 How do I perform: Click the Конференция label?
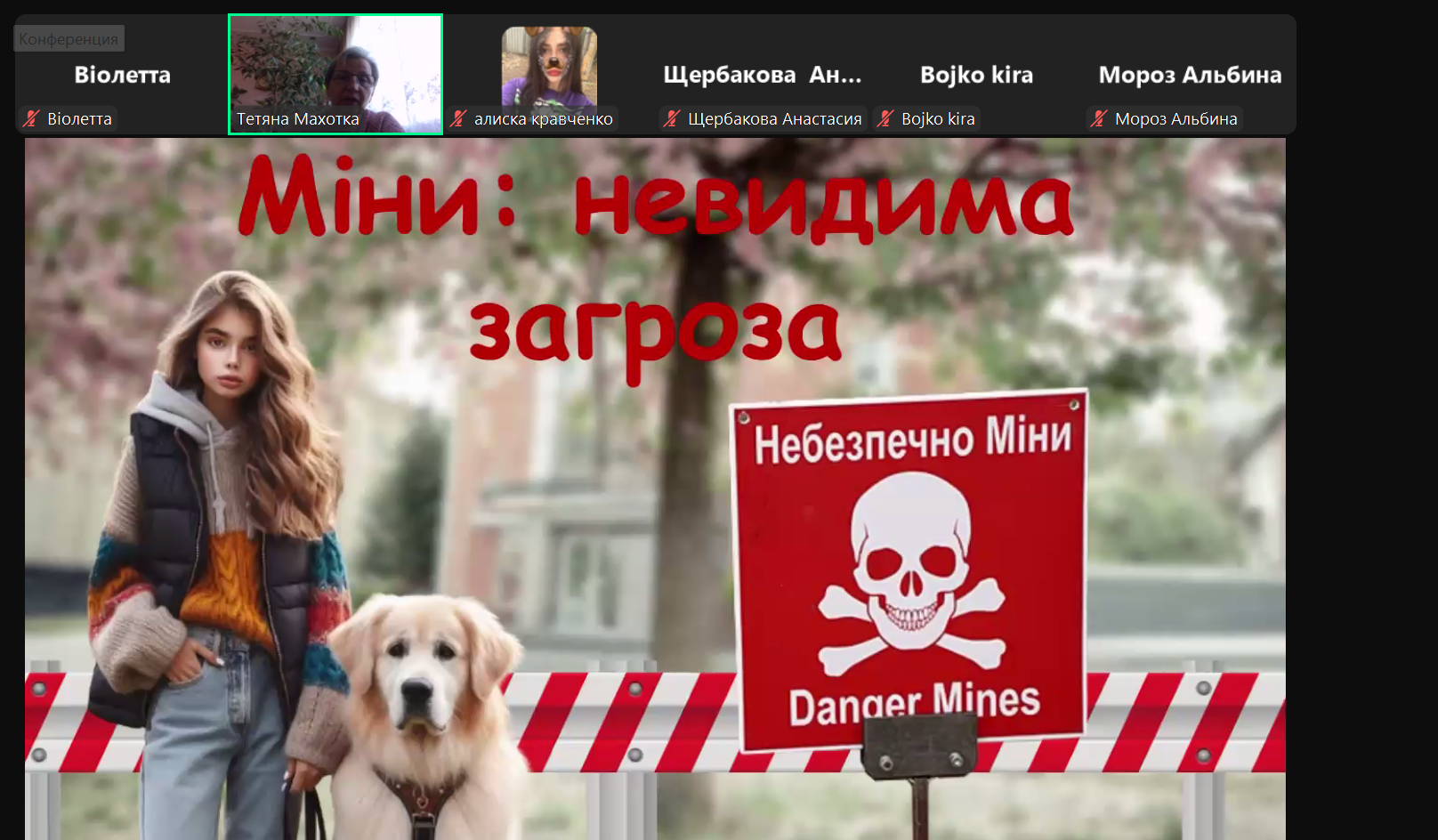[69, 38]
